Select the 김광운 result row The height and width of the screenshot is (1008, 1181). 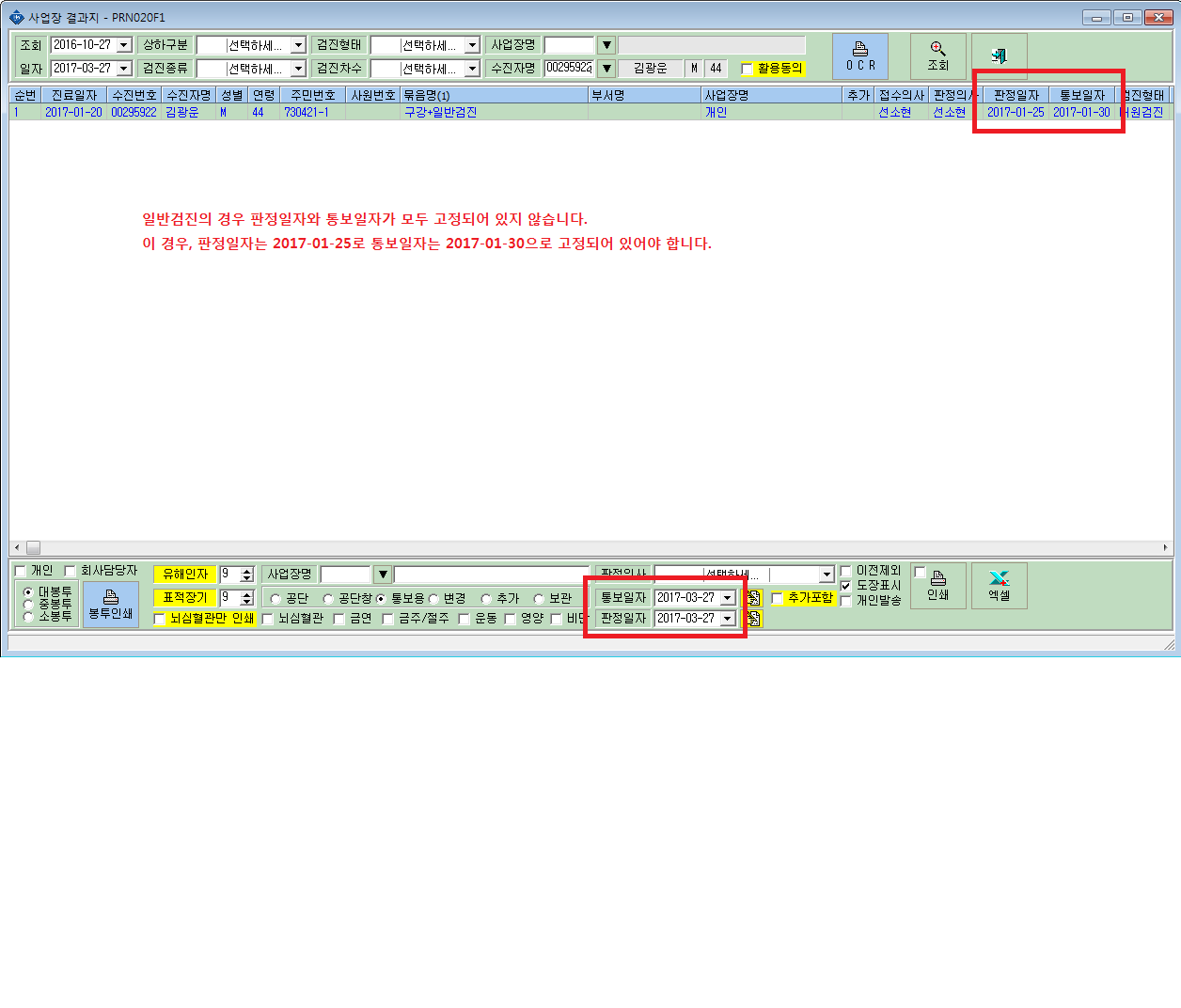coord(590,112)
